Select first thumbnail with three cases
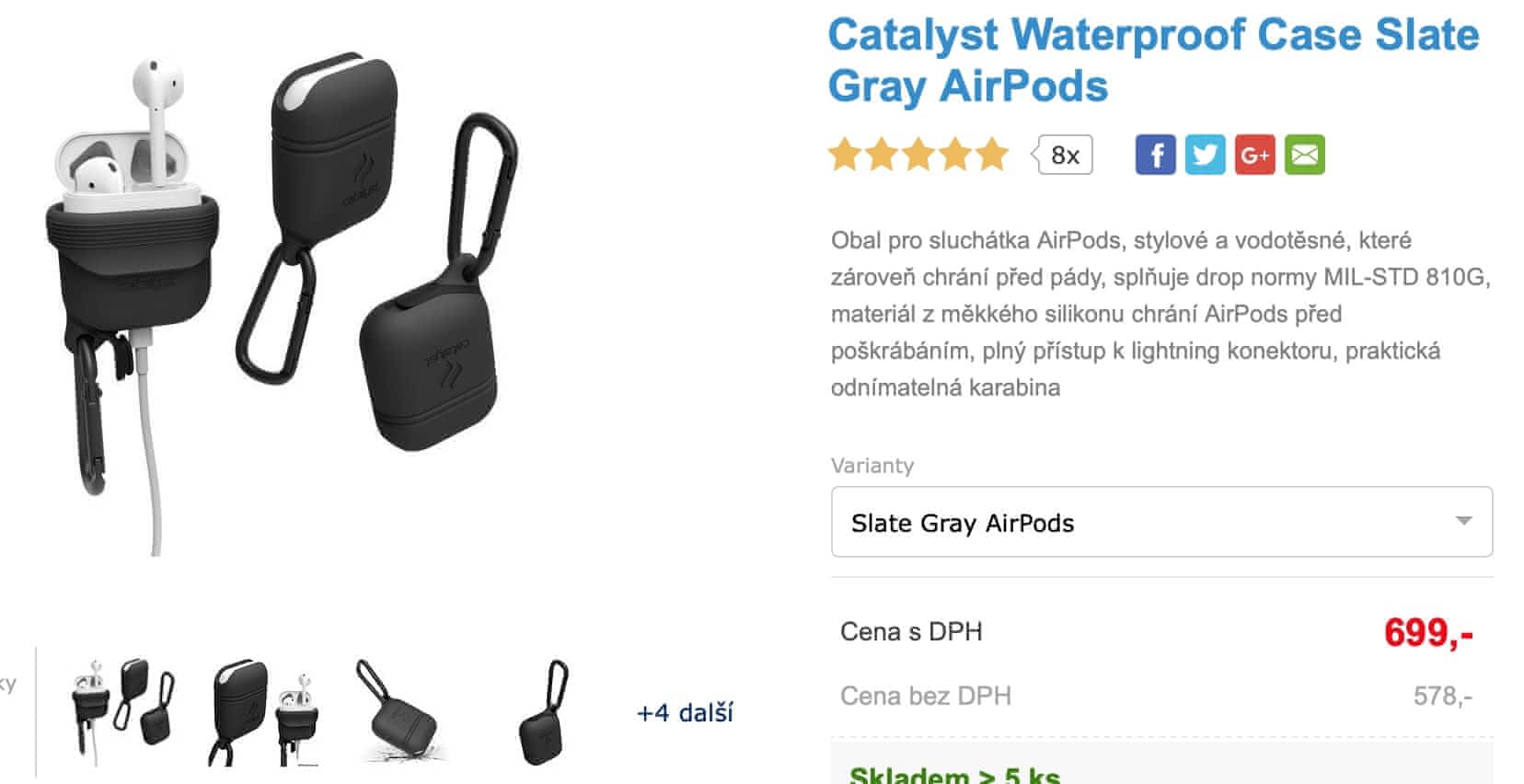This screenshot has width=1524, height=784. coord(121,710)
